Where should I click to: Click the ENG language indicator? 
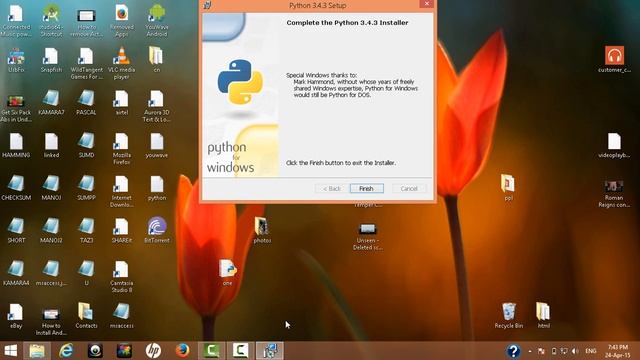(x=591, y=351)
